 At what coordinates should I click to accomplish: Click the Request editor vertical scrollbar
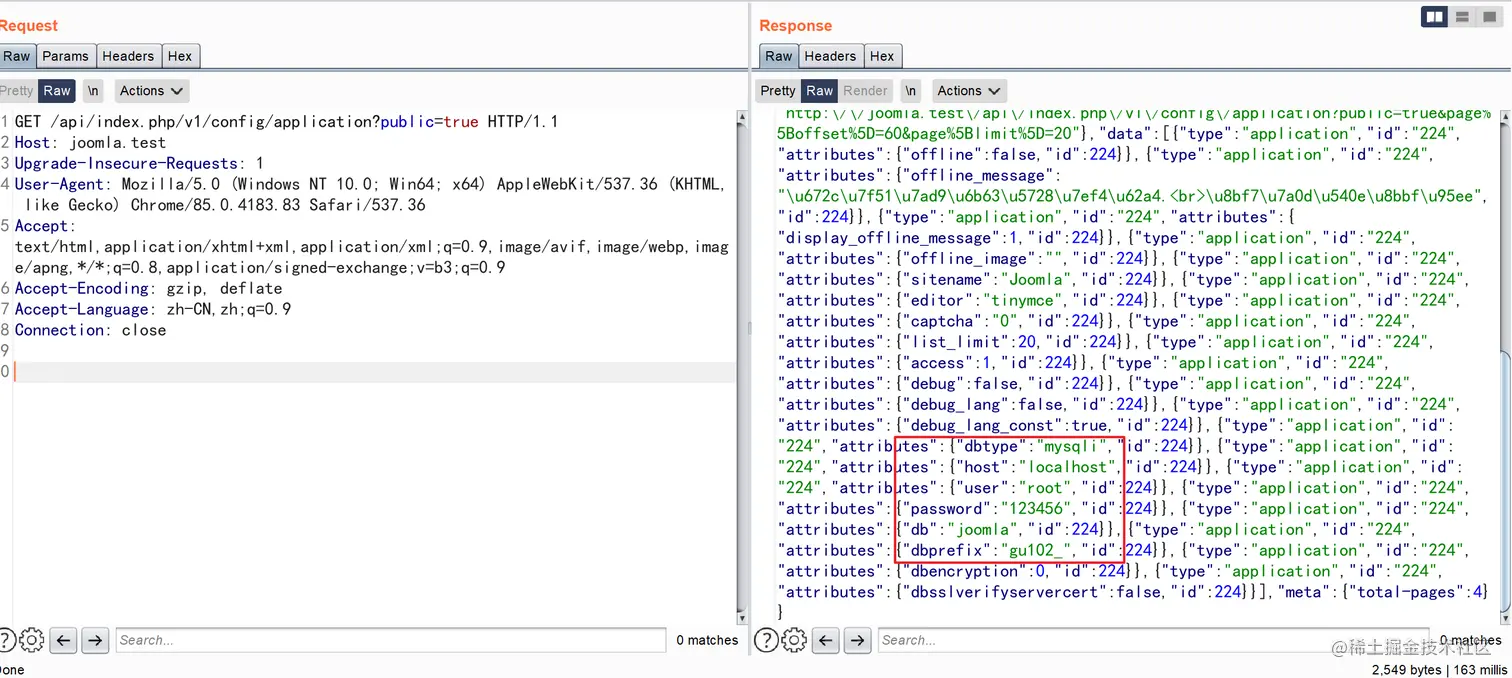[742, 366]
